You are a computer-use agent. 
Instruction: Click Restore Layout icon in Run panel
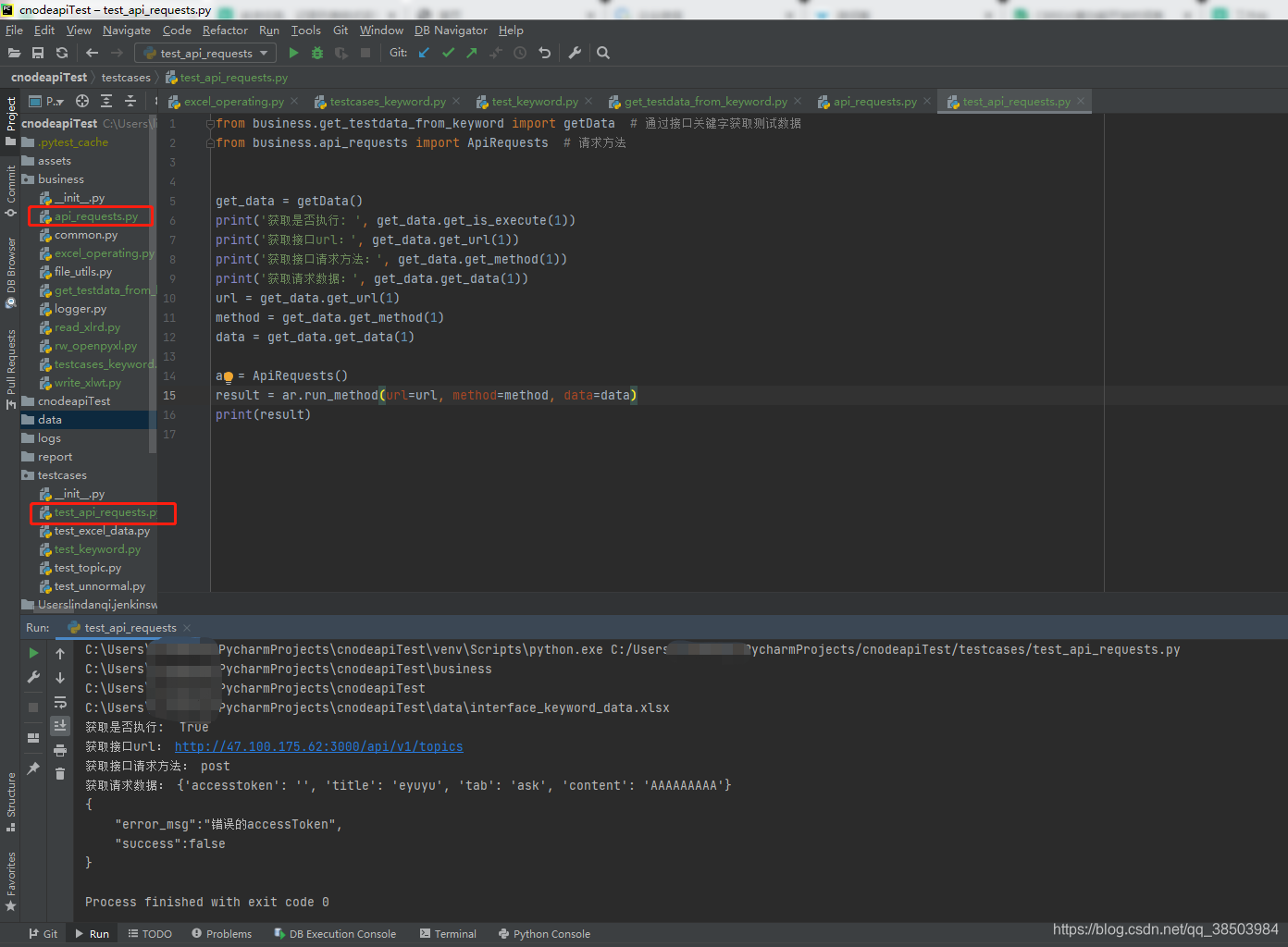[x=33, y=738]
